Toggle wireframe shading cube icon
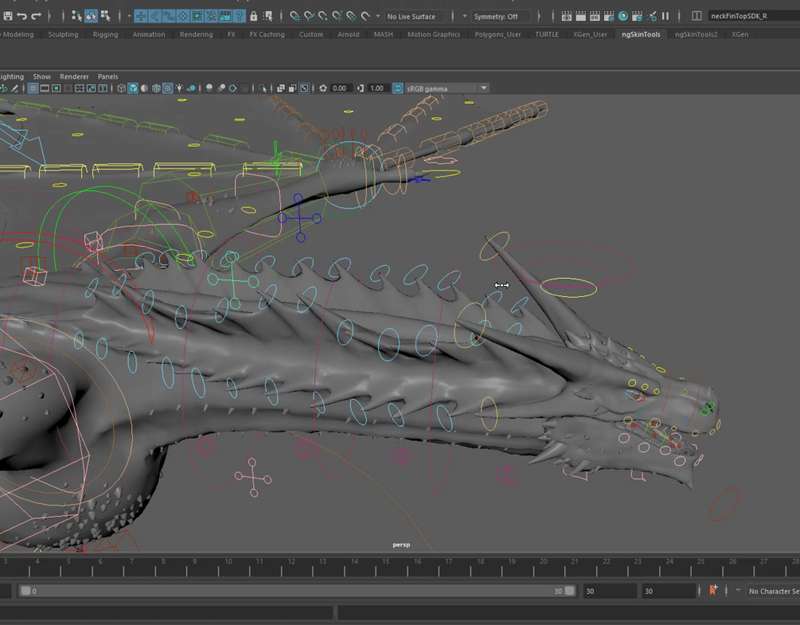This screenshot has width=800, height=625. click(121, 88)
